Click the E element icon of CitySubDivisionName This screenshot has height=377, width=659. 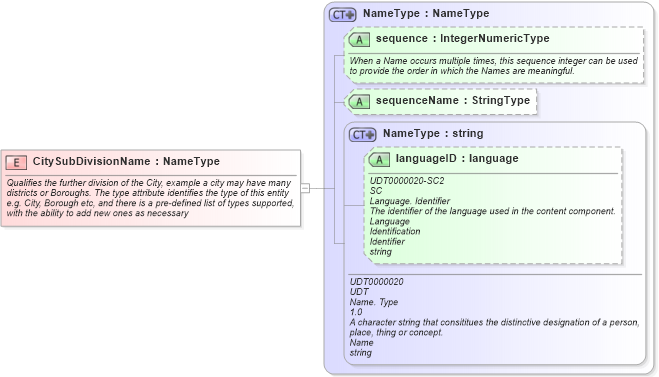pyautogui.click(x=16, y=162)
